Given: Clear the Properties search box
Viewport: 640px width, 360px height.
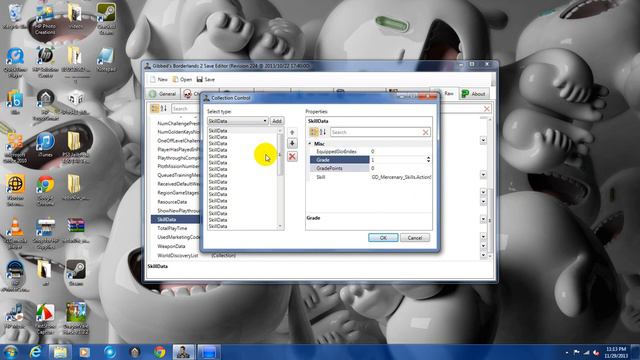Looking at the screenshot, I should pyautogui.click(x=425, y=132).
